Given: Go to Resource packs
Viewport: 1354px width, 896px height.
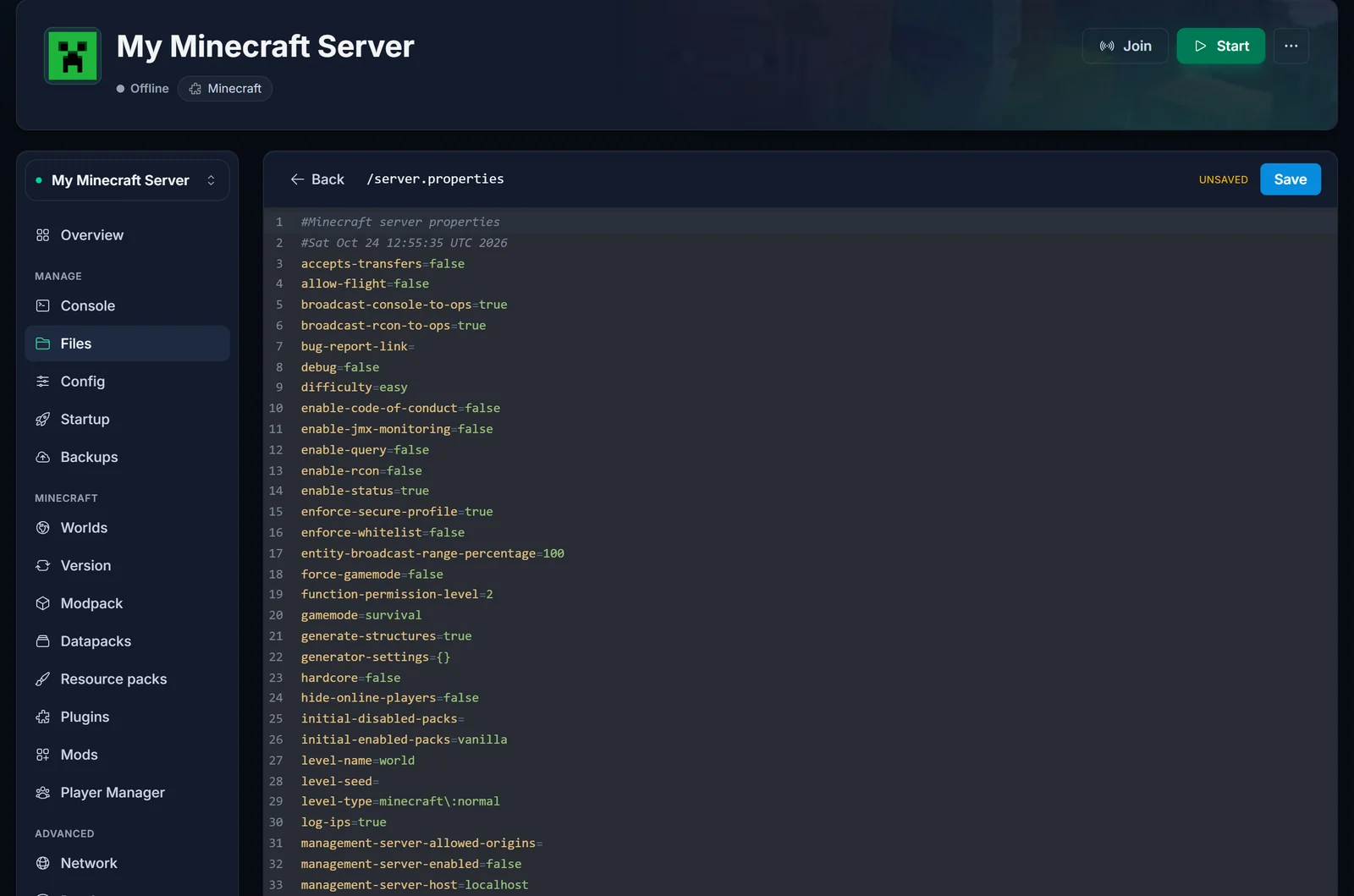Looking at the screenshot, I should 127,679.
